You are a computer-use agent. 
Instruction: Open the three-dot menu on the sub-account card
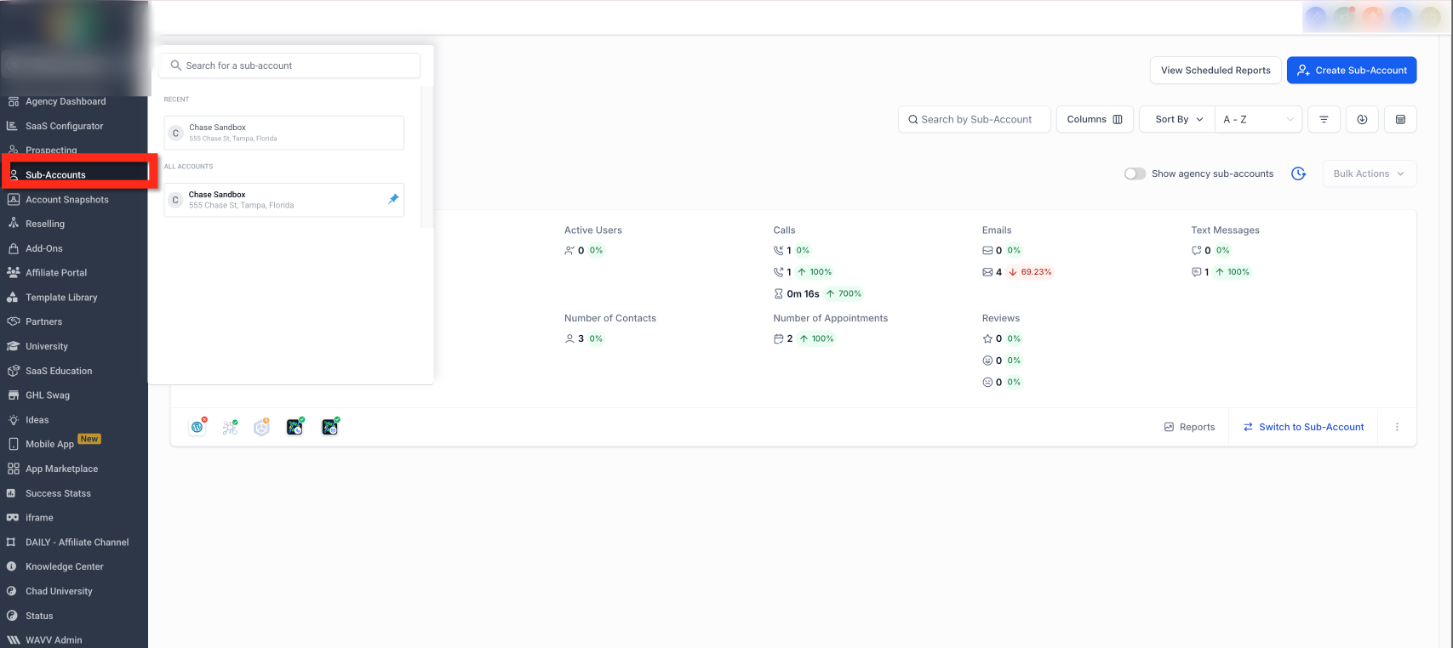pyautogui.click(x=1397, y=427)
